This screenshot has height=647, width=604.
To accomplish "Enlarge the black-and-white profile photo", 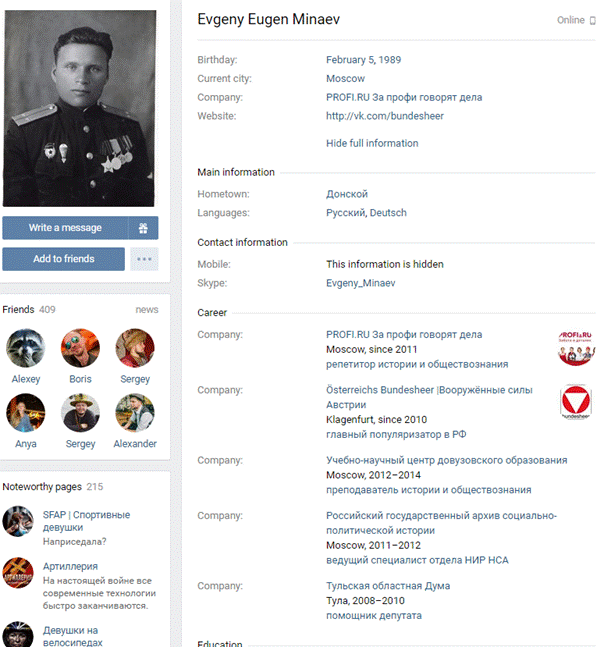I will point(79,109).
